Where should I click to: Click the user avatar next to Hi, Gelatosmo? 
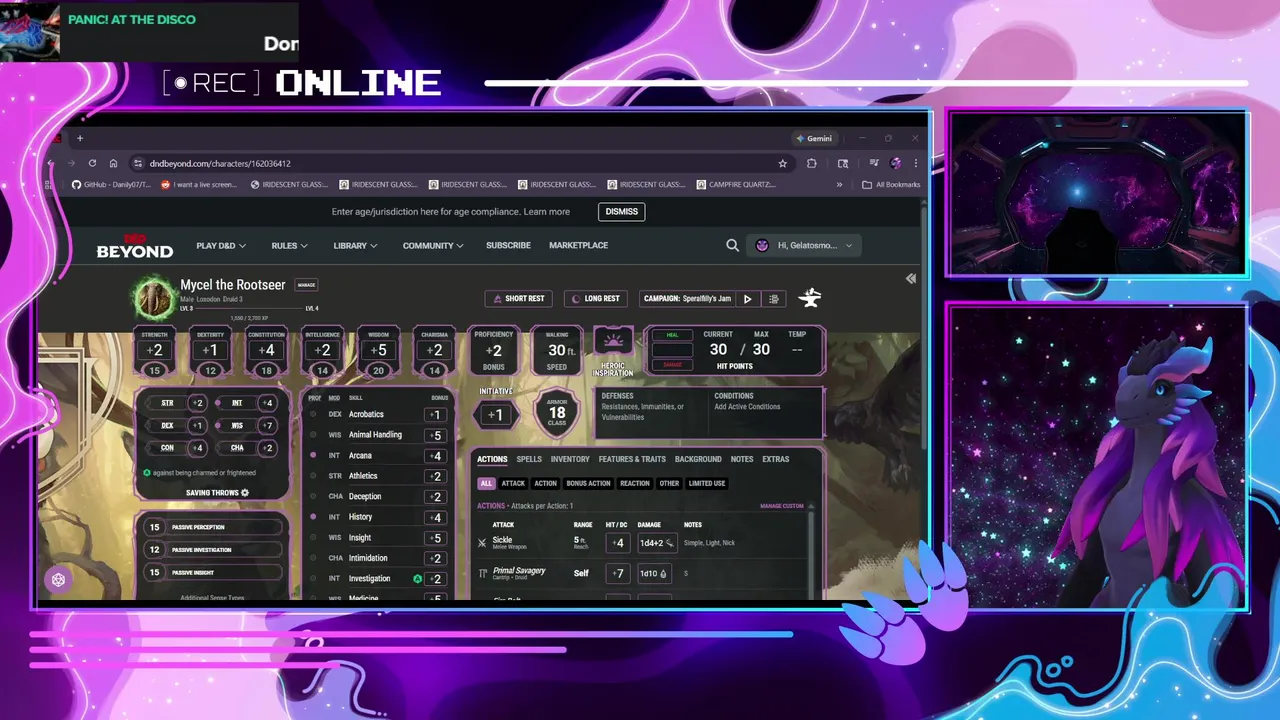[762, 245]
